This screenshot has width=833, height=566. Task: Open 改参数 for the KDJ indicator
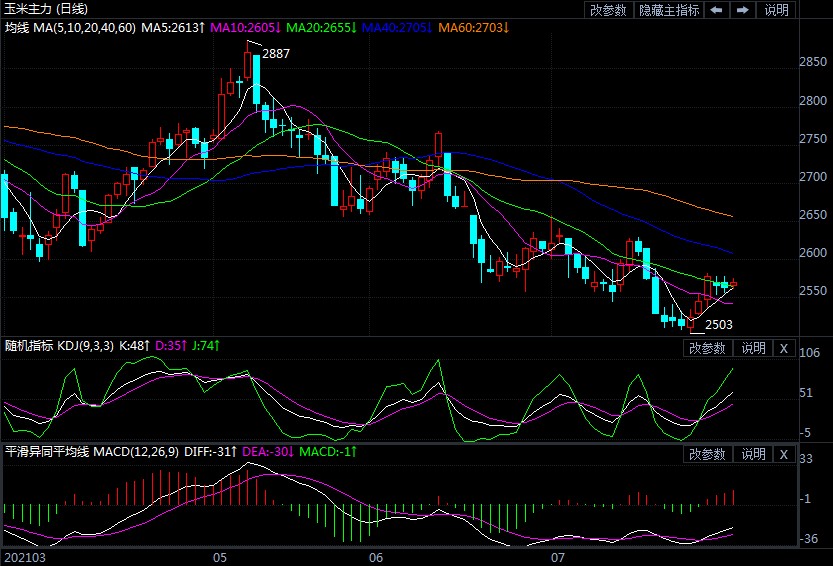708,348
